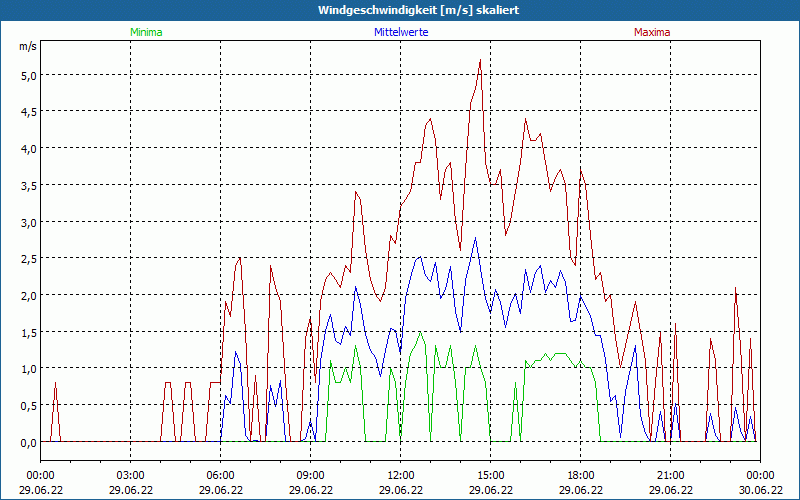Click the 21:00 time axis label

tap(670, 476)
